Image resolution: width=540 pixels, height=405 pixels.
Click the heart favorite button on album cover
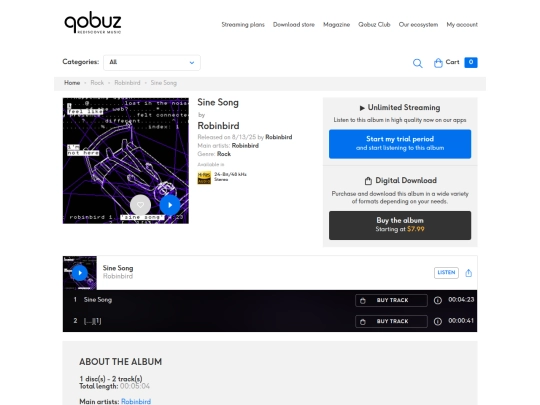[140, 205]
